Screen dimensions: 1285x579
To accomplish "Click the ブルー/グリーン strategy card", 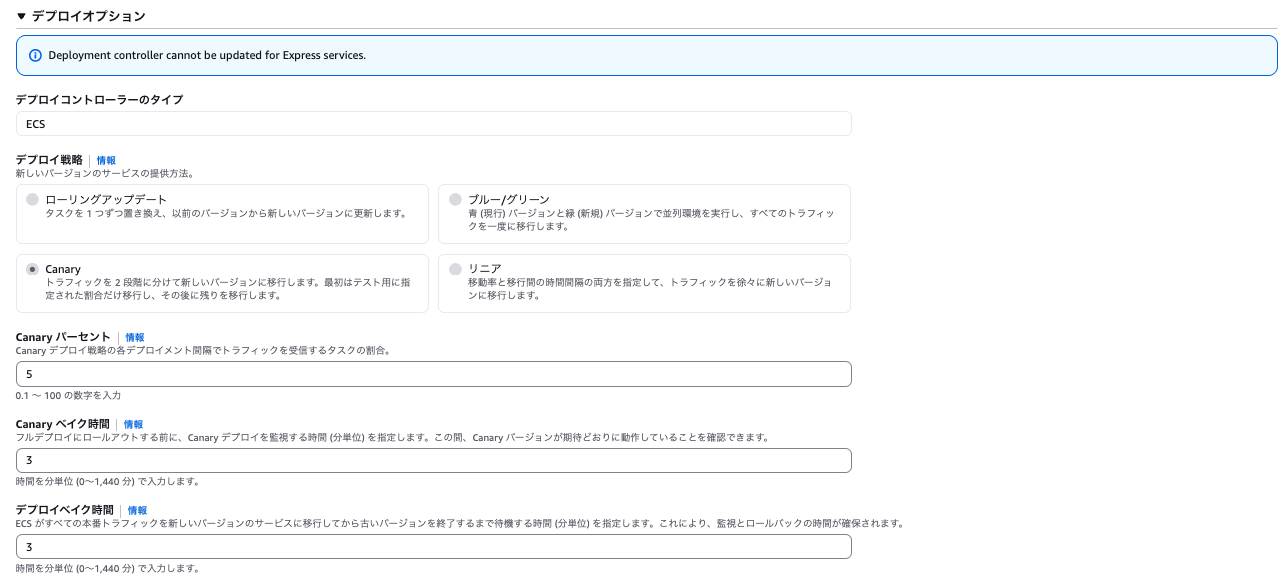I will [643, 213].
